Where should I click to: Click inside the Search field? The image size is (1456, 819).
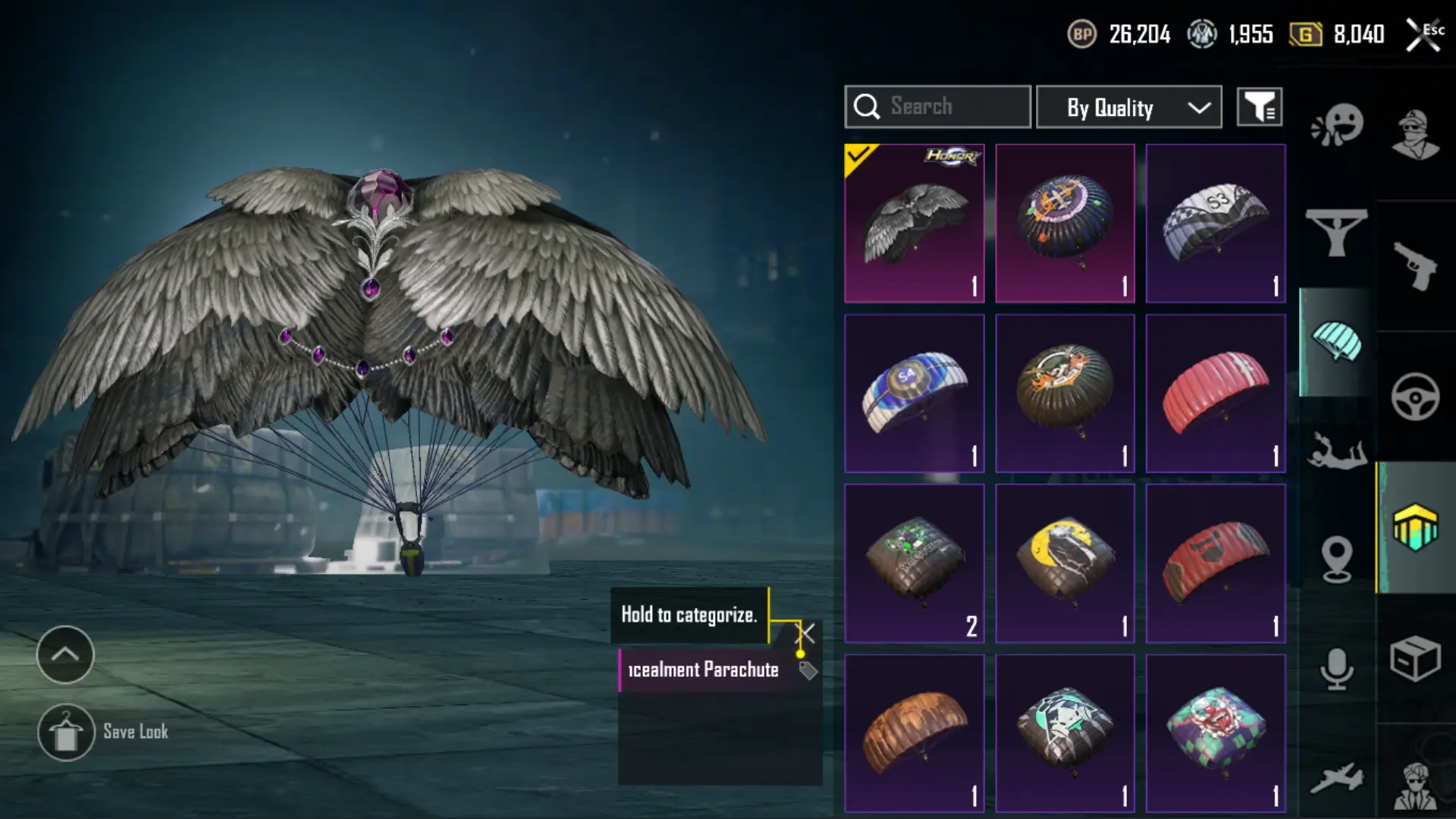(938, 107)
